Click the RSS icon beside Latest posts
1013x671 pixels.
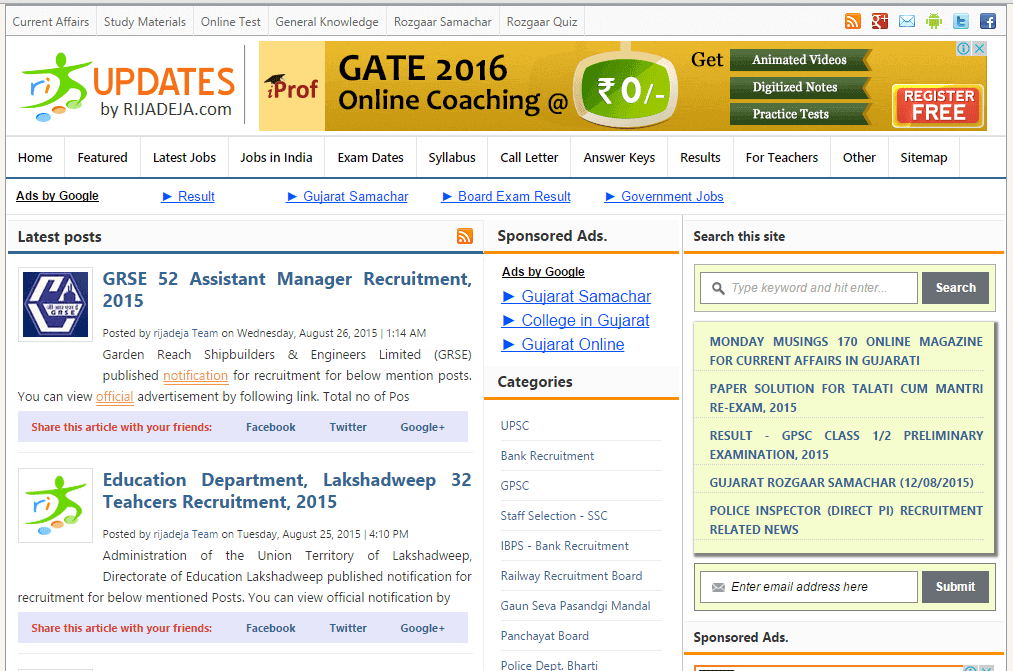pos(465,236)
